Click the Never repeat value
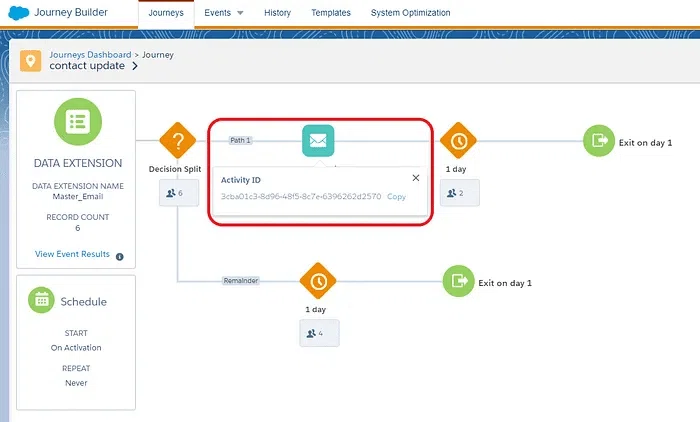 tap(76, 383)
